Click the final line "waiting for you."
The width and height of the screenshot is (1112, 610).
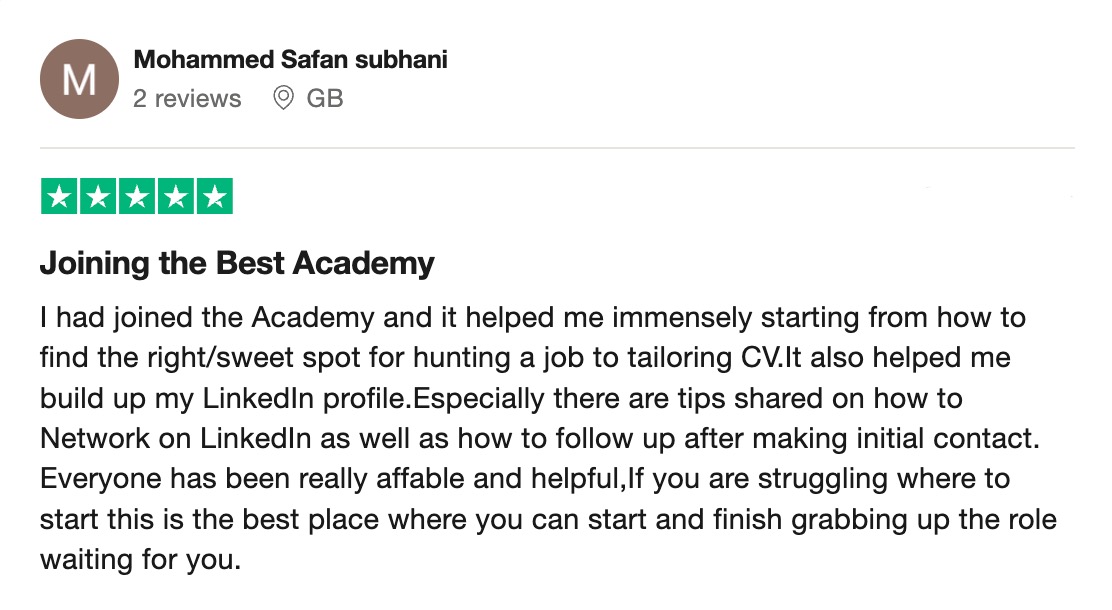pyautogui.click(x=140, y=560)
